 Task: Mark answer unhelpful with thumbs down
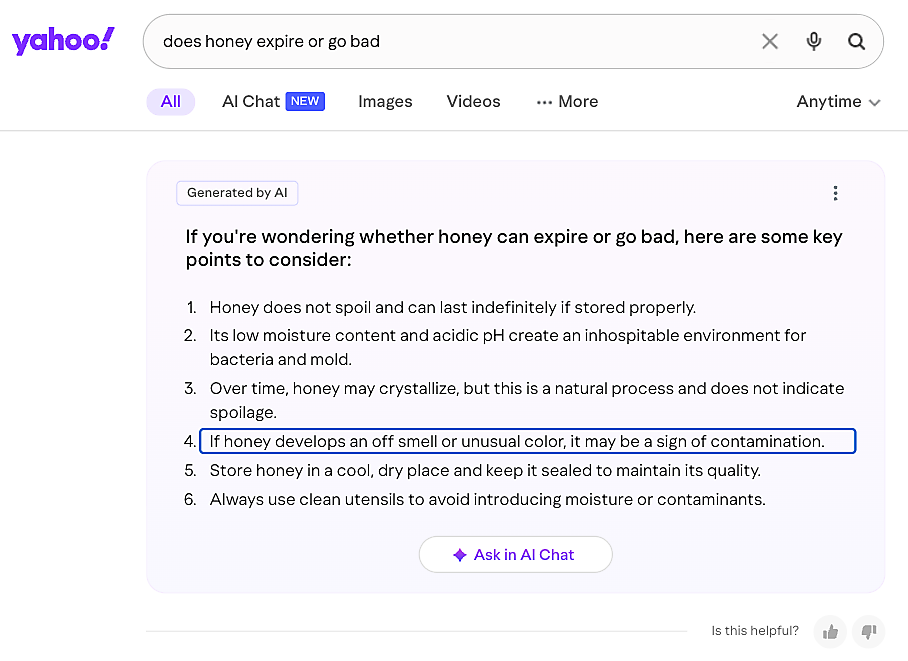[869, 631]
